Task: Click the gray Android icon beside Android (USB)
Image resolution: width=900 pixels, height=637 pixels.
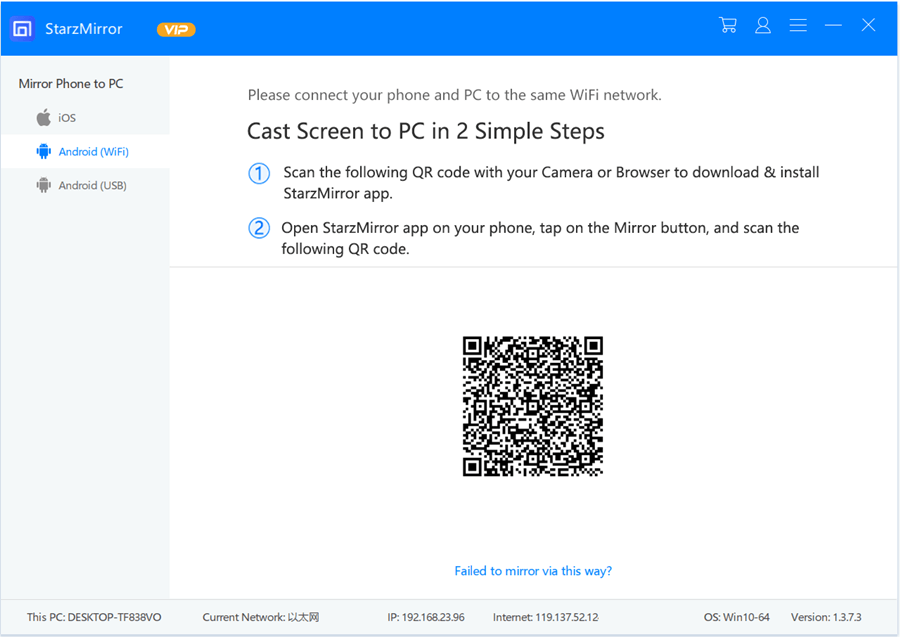Action: click(44, 185)
